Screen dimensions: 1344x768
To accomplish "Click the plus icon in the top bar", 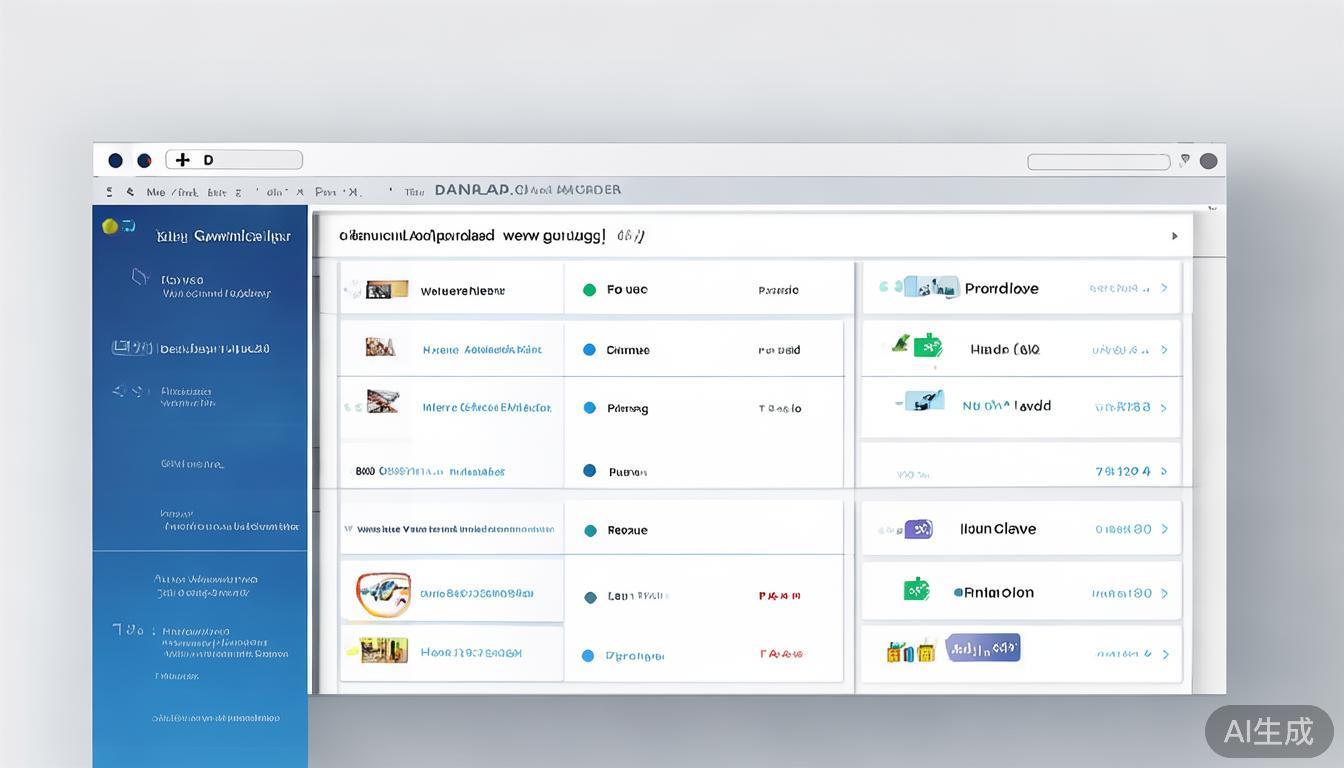I will pos(182,160).
